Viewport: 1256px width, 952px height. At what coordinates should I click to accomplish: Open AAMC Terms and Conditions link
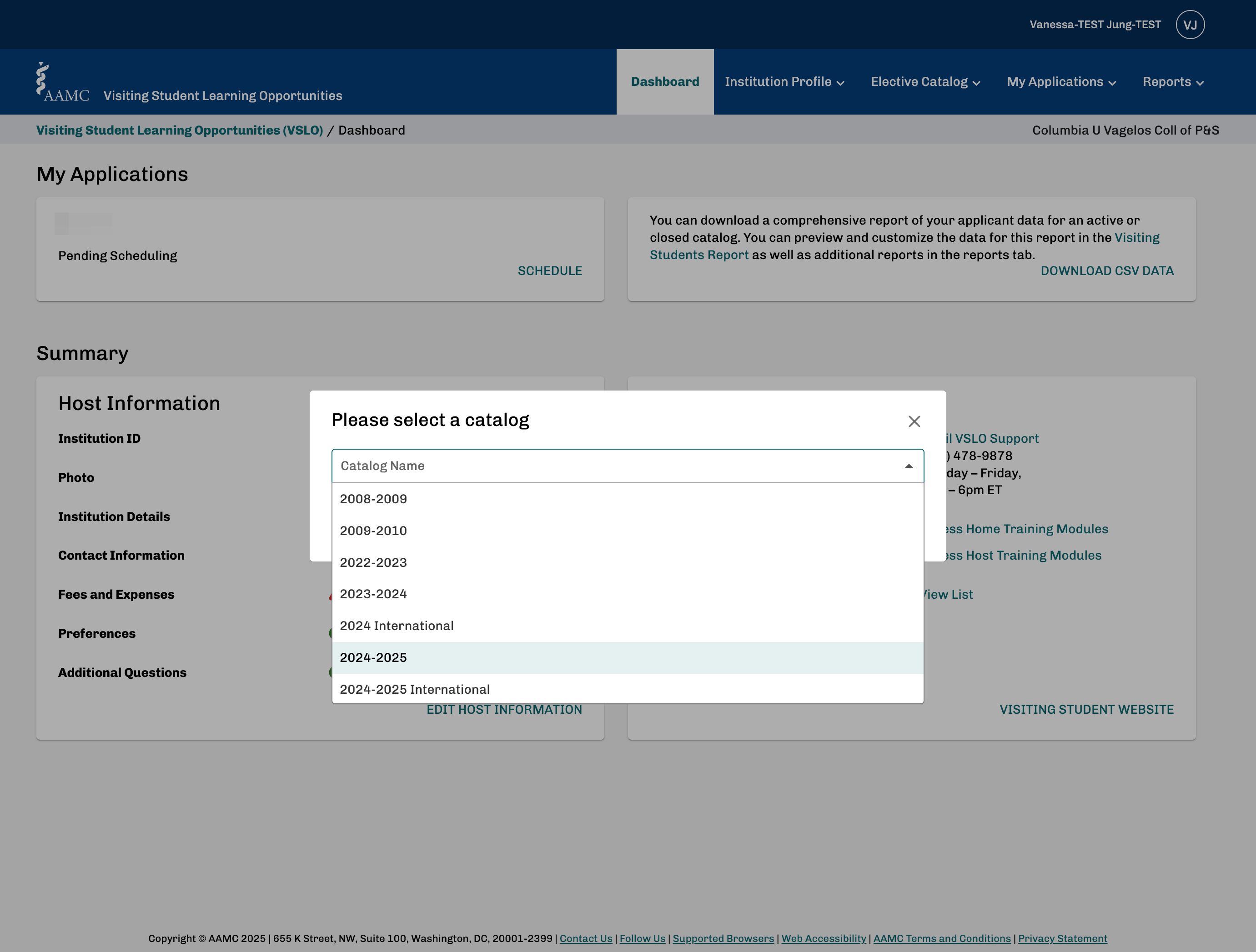[x=941, y=938]
